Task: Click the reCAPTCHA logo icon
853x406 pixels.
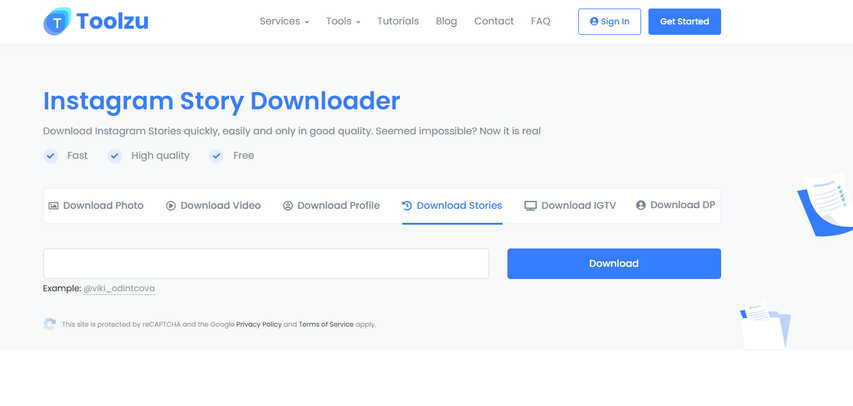Action: click(50, 324)
